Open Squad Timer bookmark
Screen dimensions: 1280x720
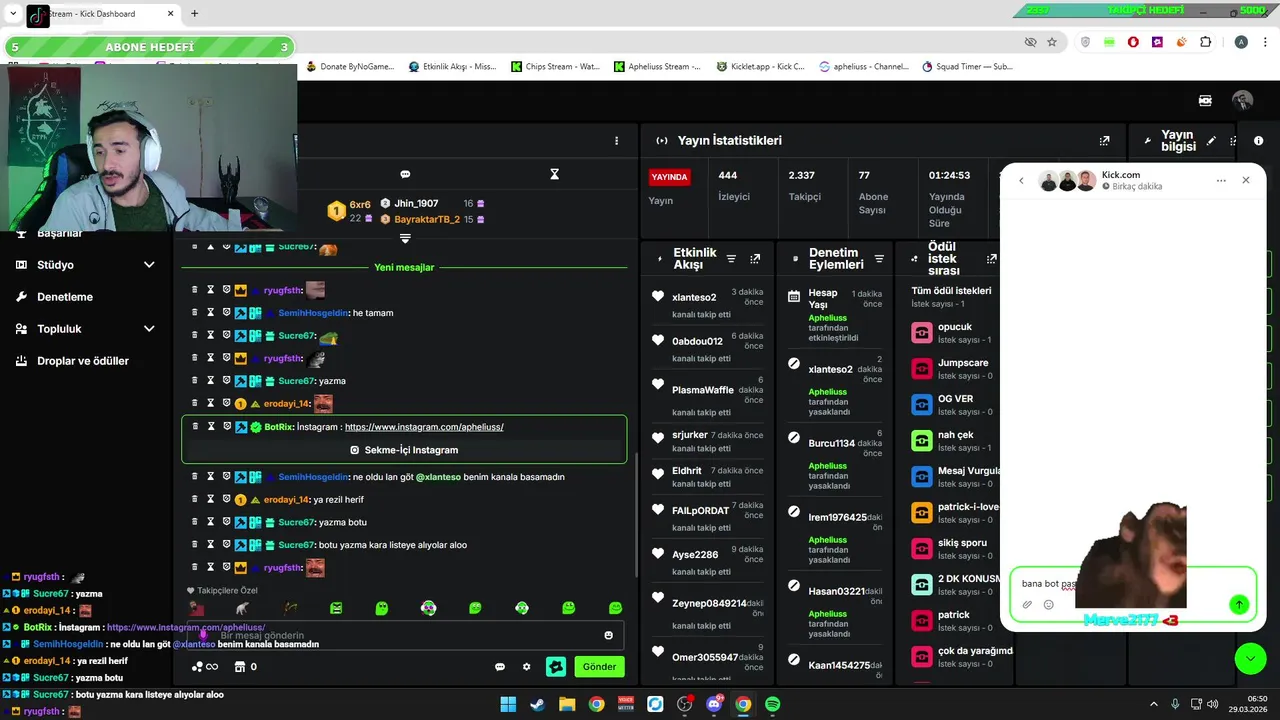click(968, 67)
